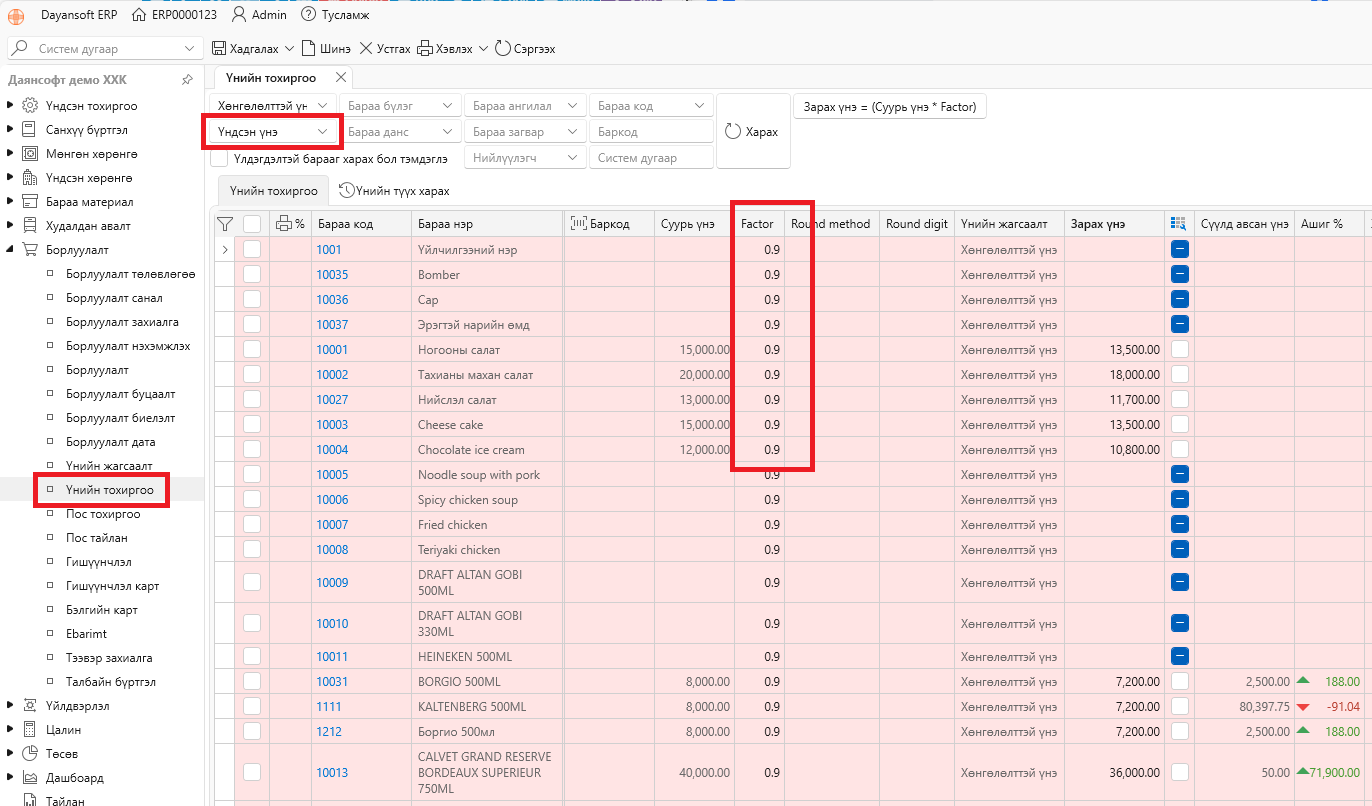Open Тусламж help icon
The height and width of the screenshot is (806, 1372).
(308, 15)
